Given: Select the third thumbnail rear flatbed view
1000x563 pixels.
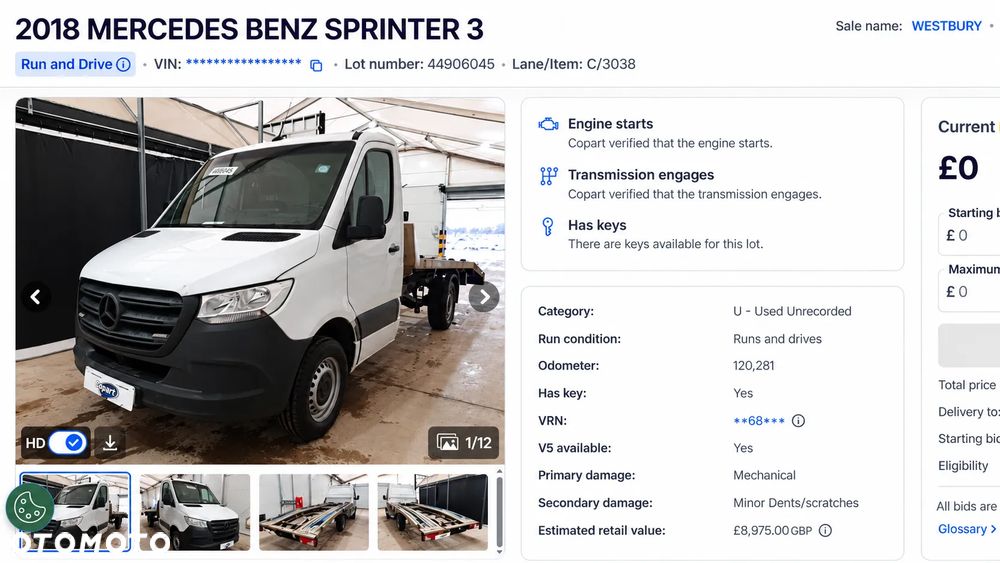Looking at the screenshot, I should (x=314, y=512).
